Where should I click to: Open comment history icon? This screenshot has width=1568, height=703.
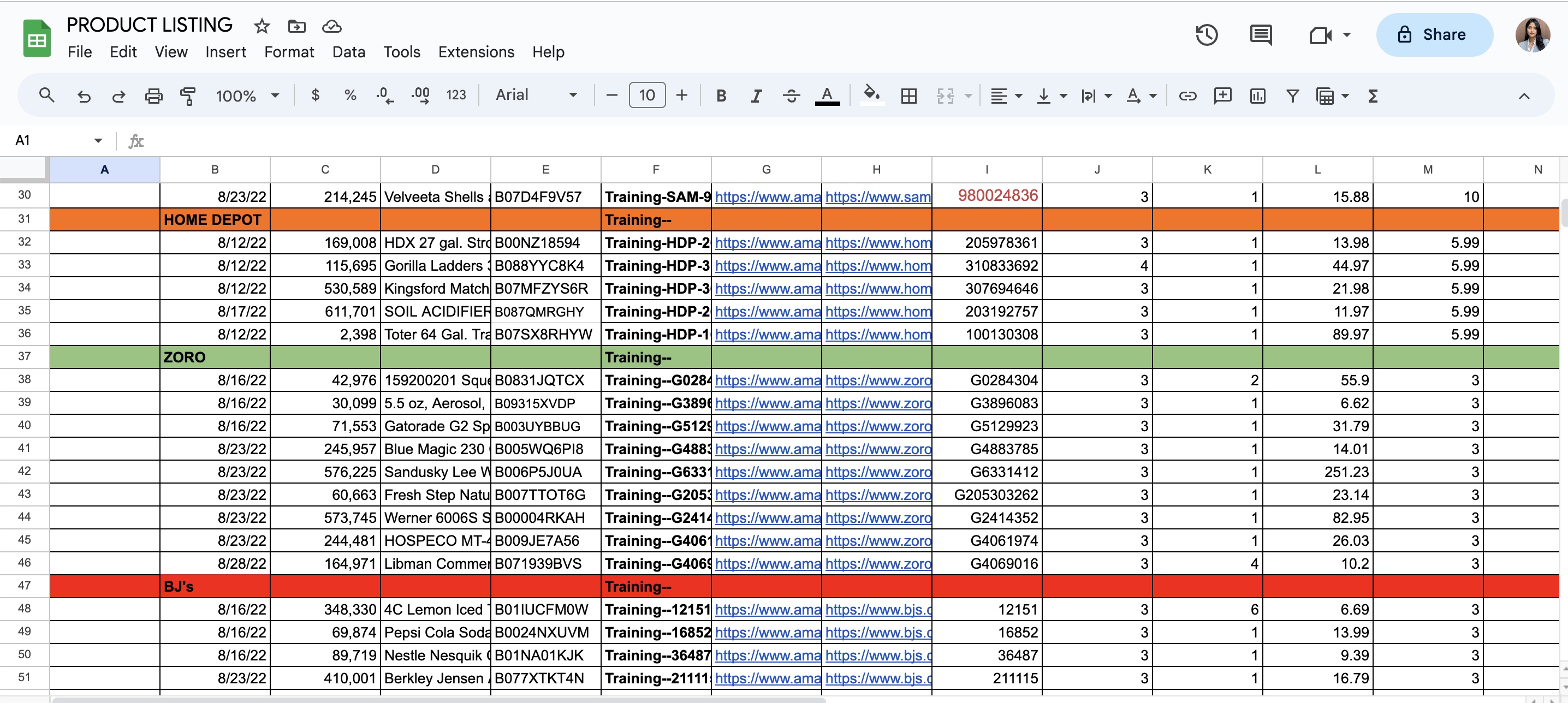pyautogui.click(x=1261, y=35)
